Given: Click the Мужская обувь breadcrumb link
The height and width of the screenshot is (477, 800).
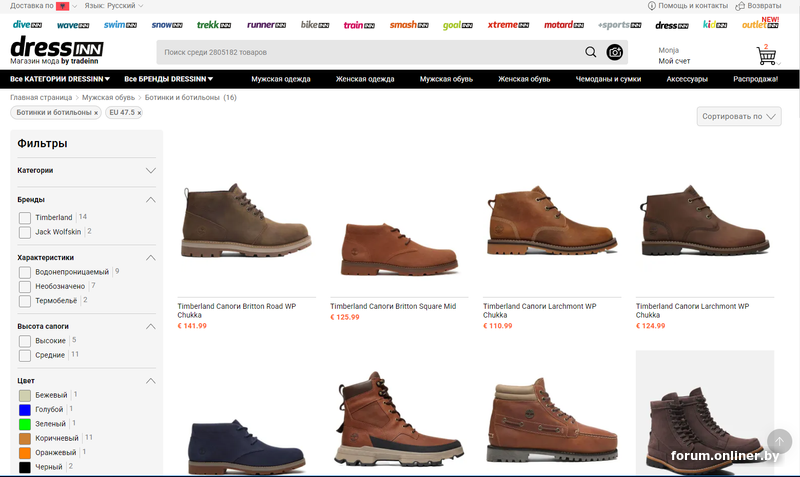Looking at the screenshot, I should pyautogui.click(x=108, y=97).
